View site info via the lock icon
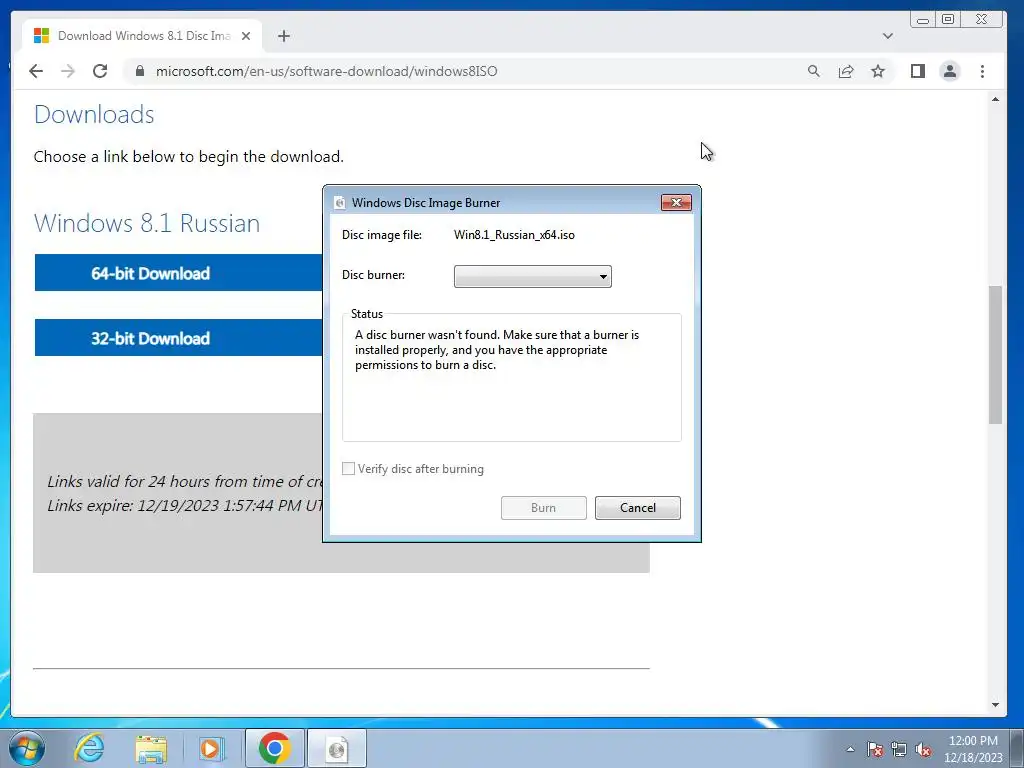 pos(140,71)
